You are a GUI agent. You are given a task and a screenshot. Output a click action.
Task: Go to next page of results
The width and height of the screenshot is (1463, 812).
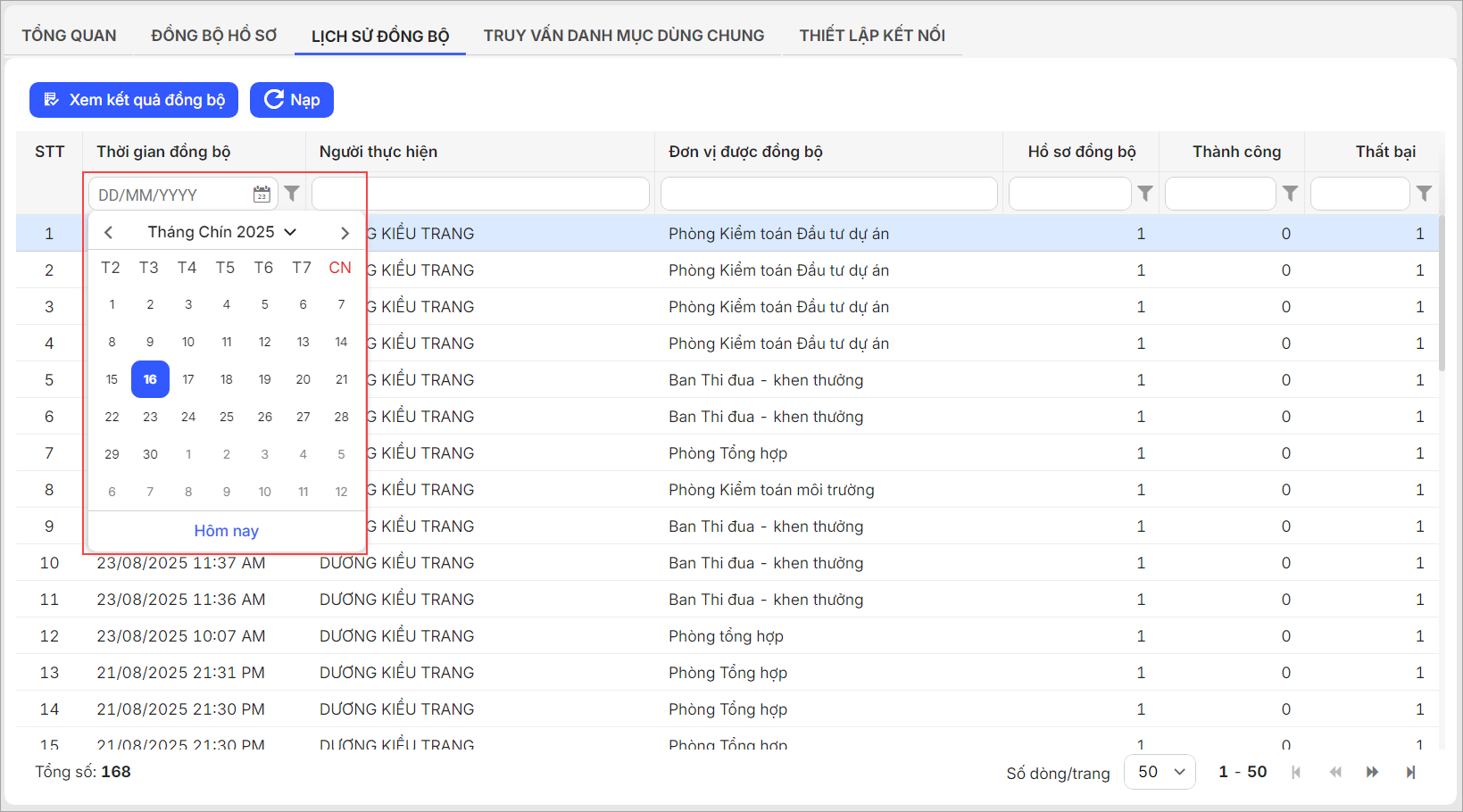pos(1372,773)
